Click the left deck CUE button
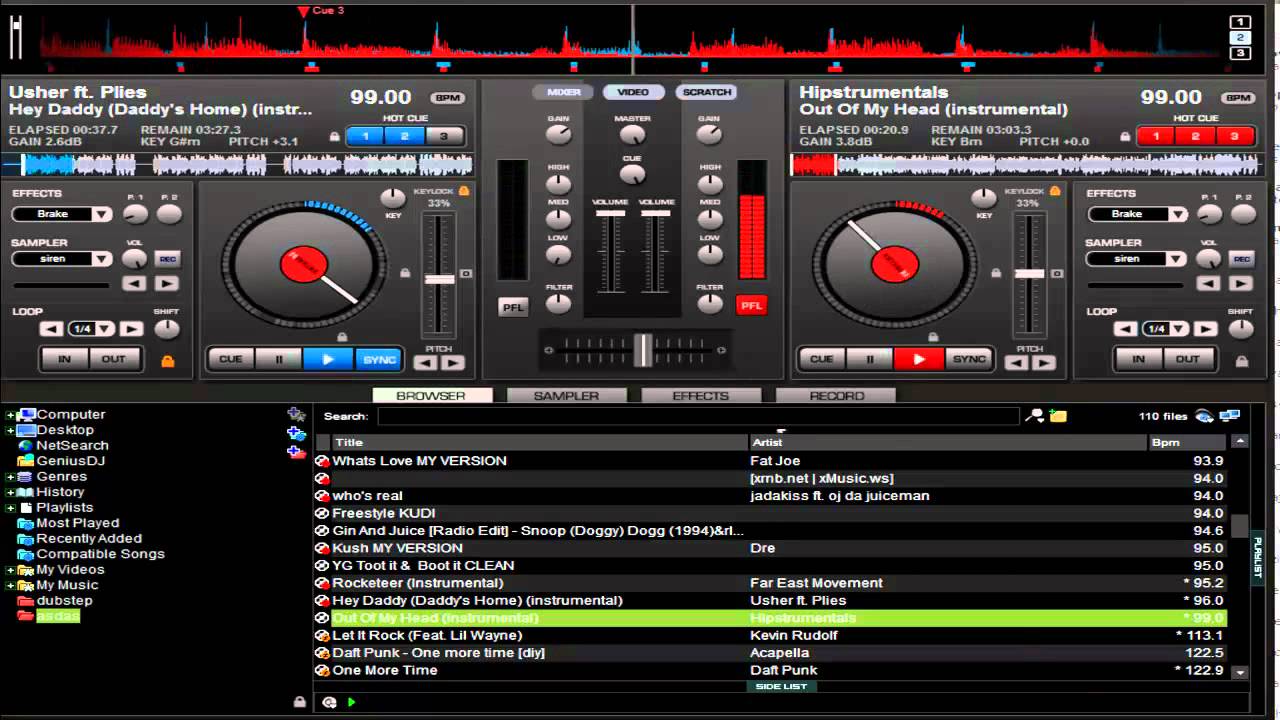 pyautogui.click(x=231, y=359)
